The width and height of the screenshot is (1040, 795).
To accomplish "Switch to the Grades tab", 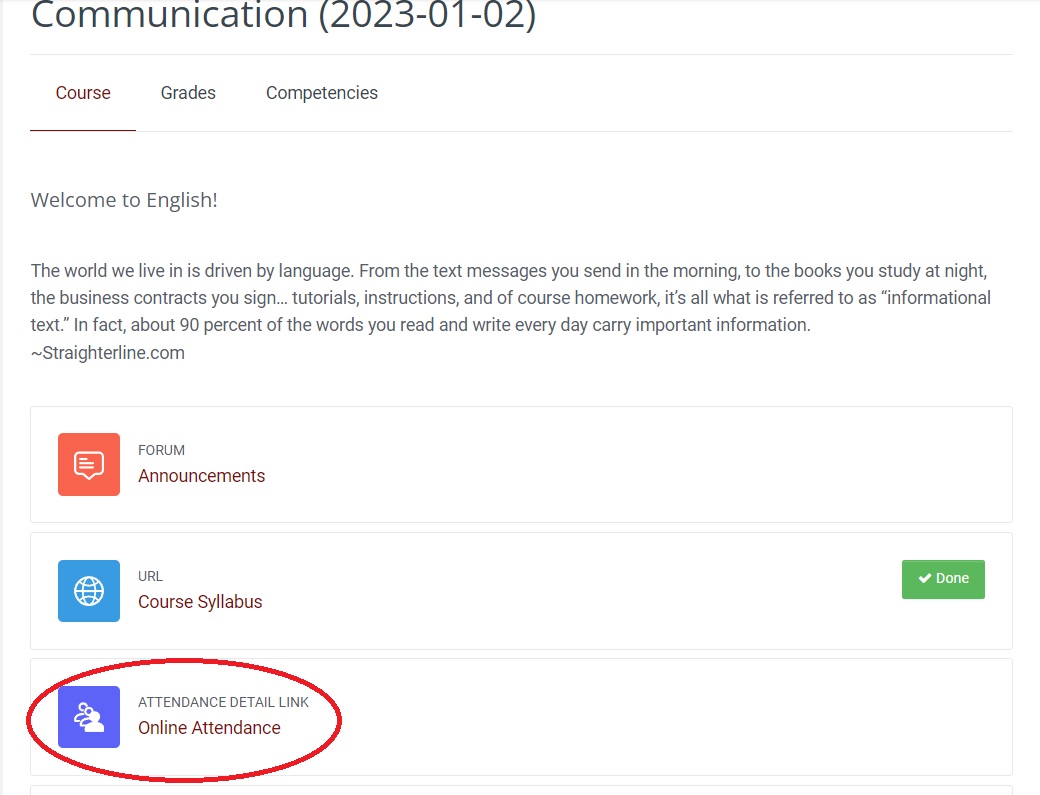I will [188, 93].
